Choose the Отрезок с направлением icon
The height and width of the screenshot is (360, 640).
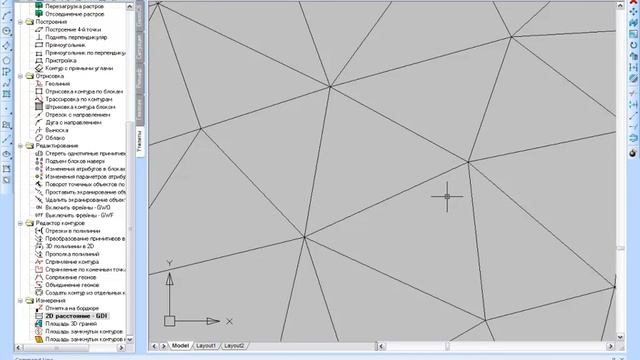tap(39, 115)
